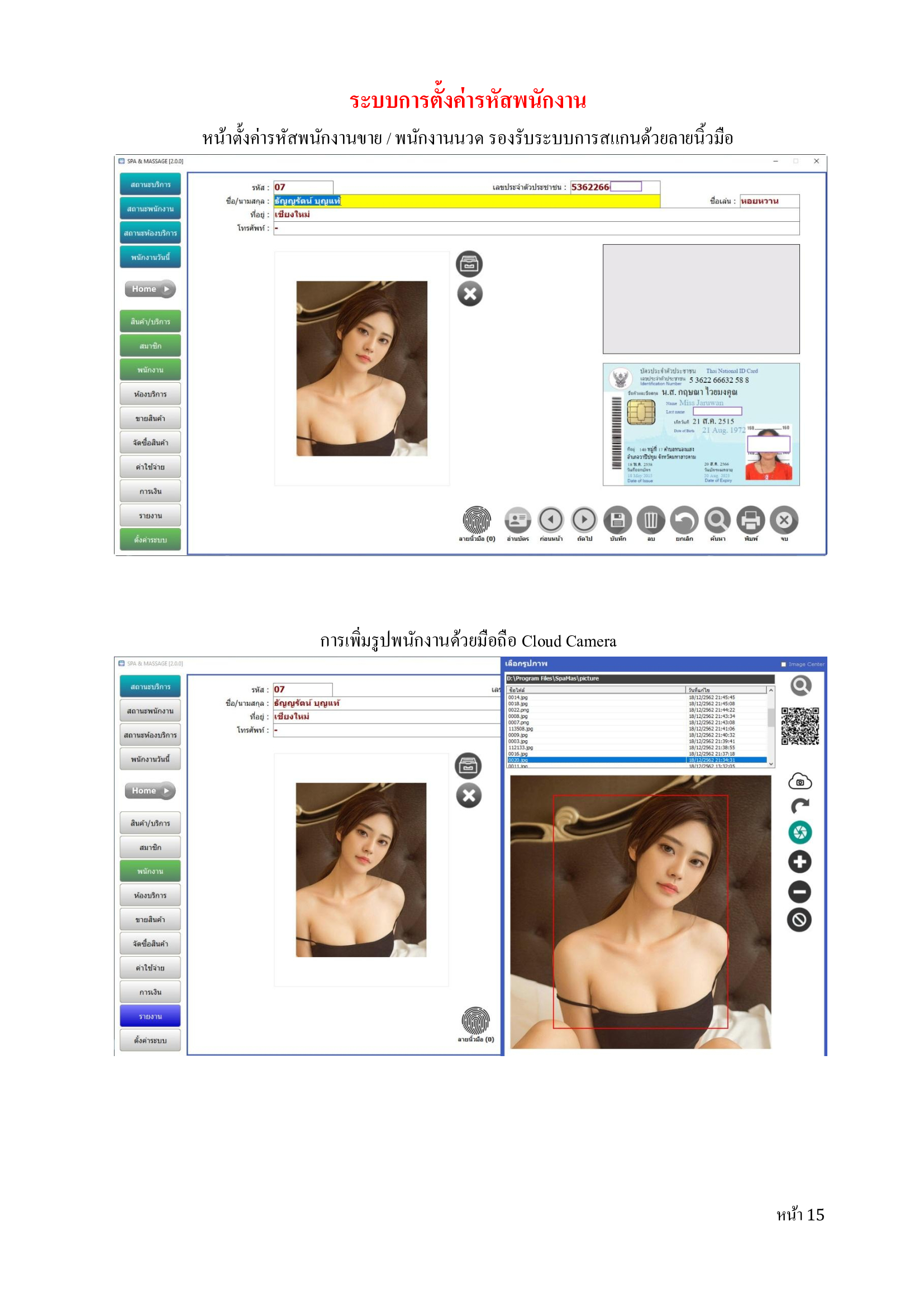Enable the Image Center checkbox
Viewport: 924px width, 1307px height.
click(783, 664)
